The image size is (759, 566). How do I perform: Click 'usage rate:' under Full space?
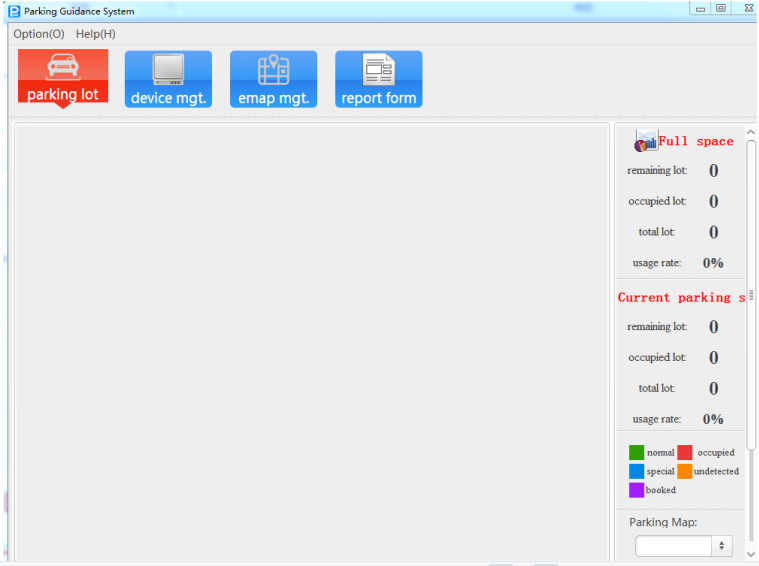(x=656, y=263)
